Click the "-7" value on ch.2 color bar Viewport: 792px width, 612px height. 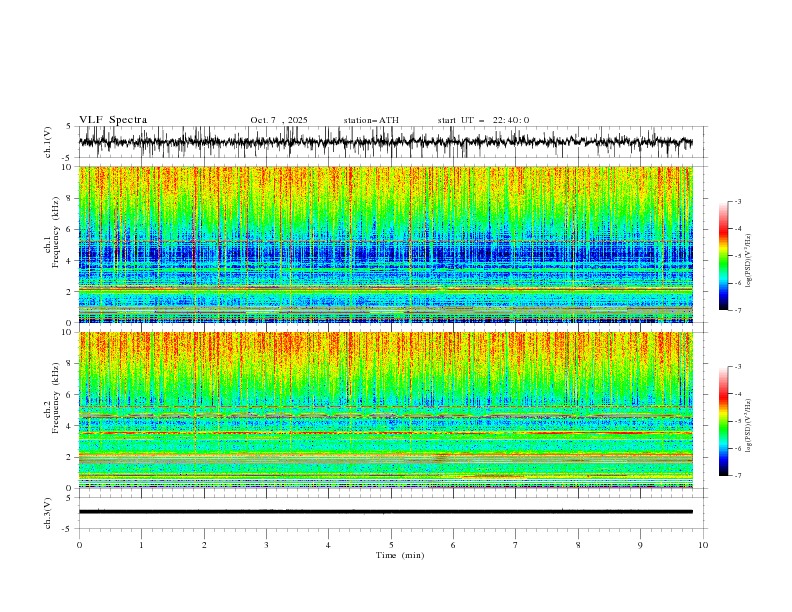pos(737,476)
